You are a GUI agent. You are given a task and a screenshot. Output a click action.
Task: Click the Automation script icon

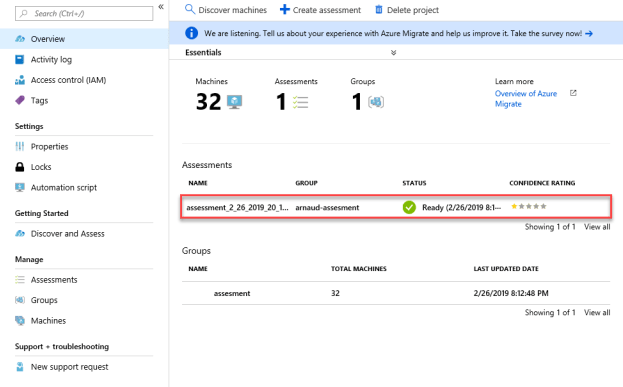(20, 188)
